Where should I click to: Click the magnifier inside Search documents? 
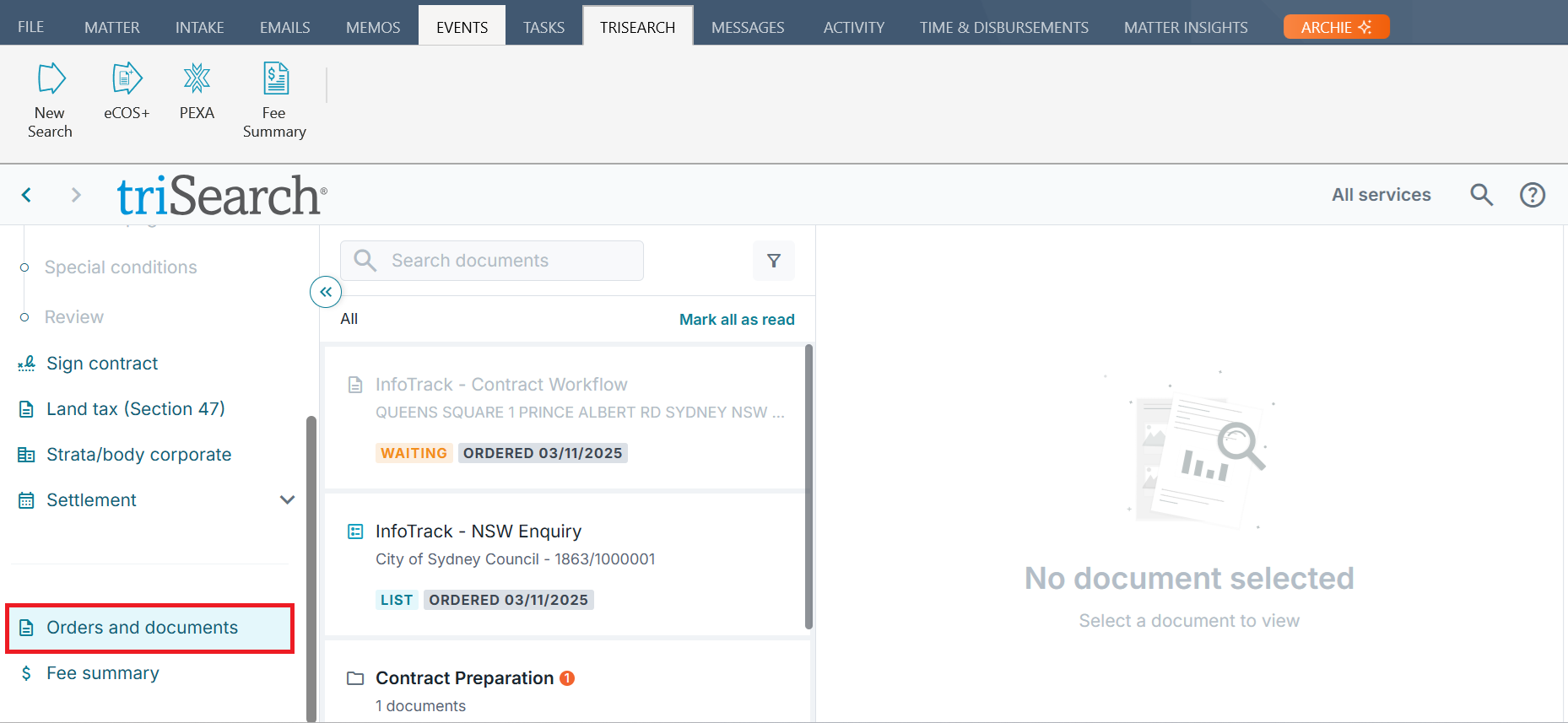[365, 260]
